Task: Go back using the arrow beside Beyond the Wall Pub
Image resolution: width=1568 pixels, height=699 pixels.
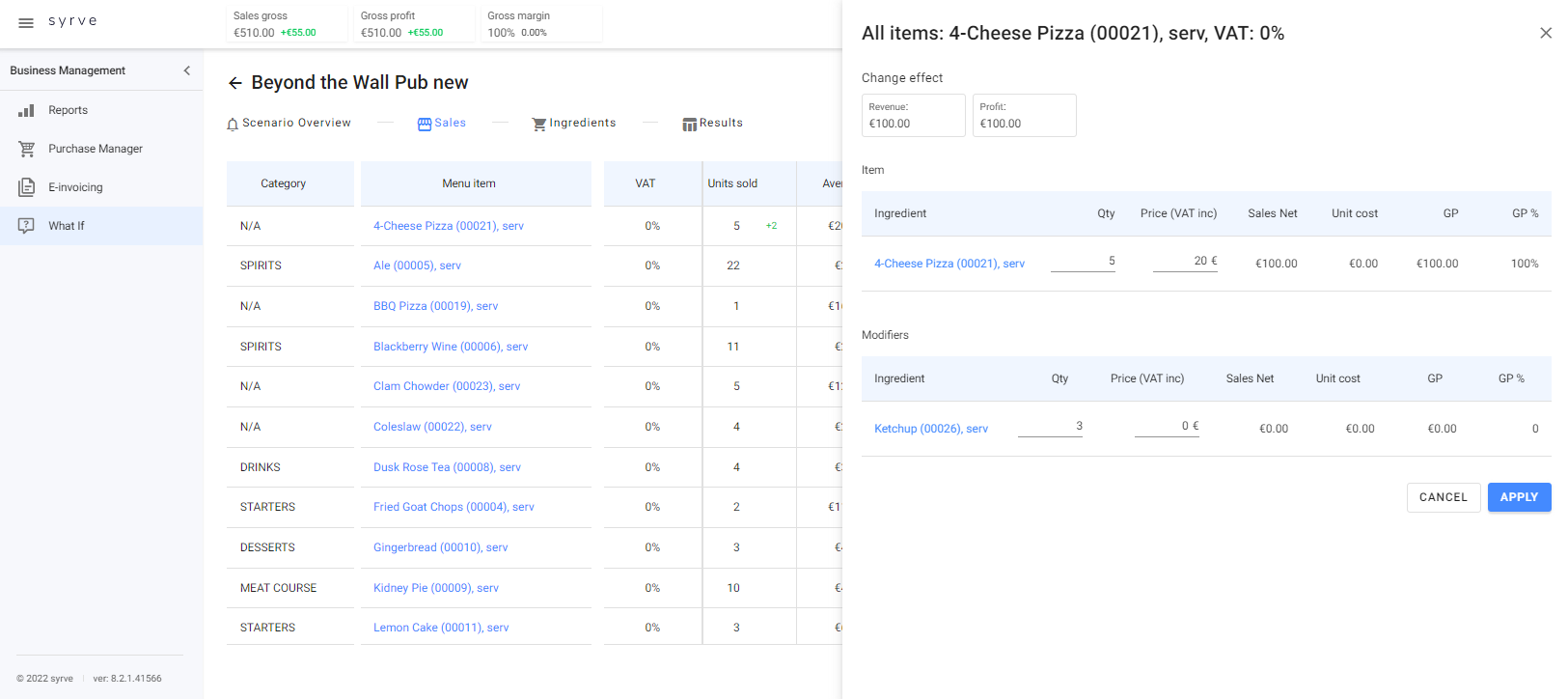Action: (x=234, y=83)
